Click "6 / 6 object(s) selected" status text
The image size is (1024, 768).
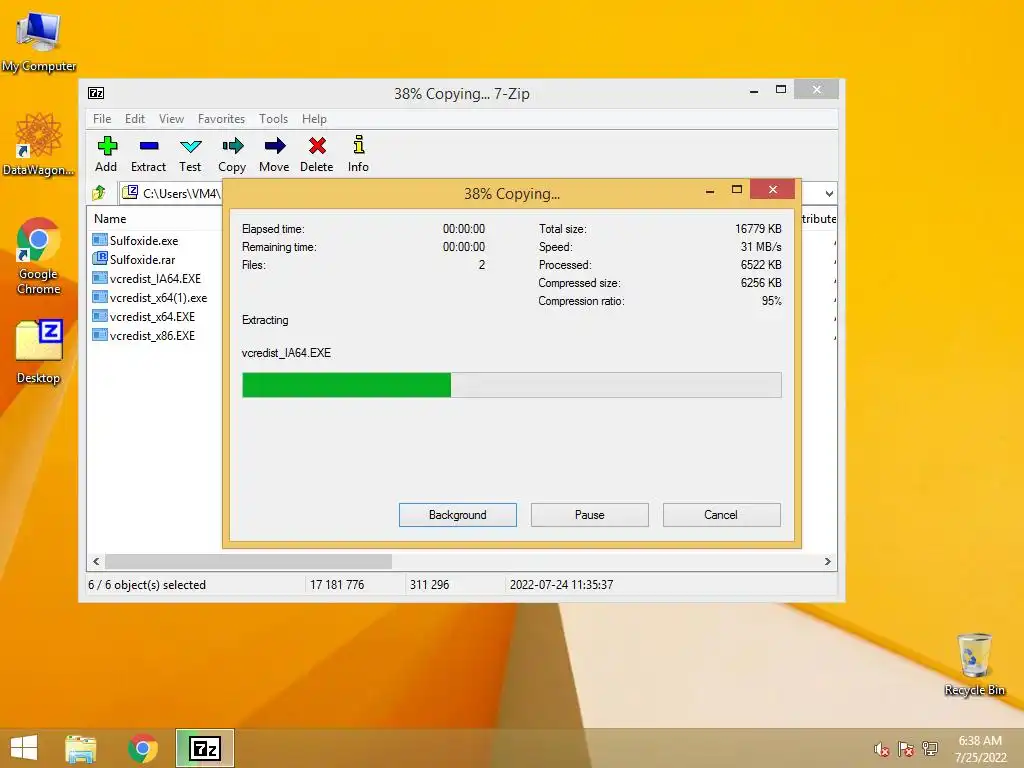tap(147, 584)
